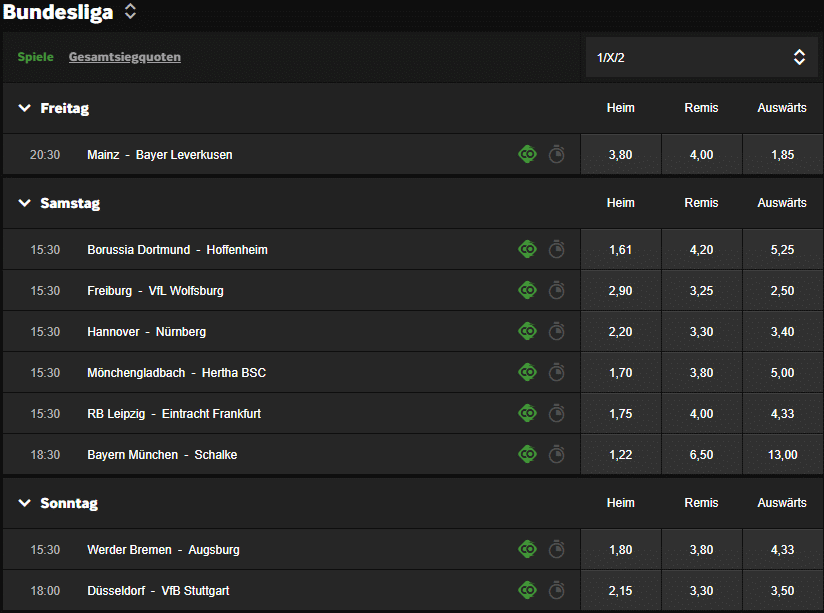Select Hannover home odds 2,20

pos(621,332)
